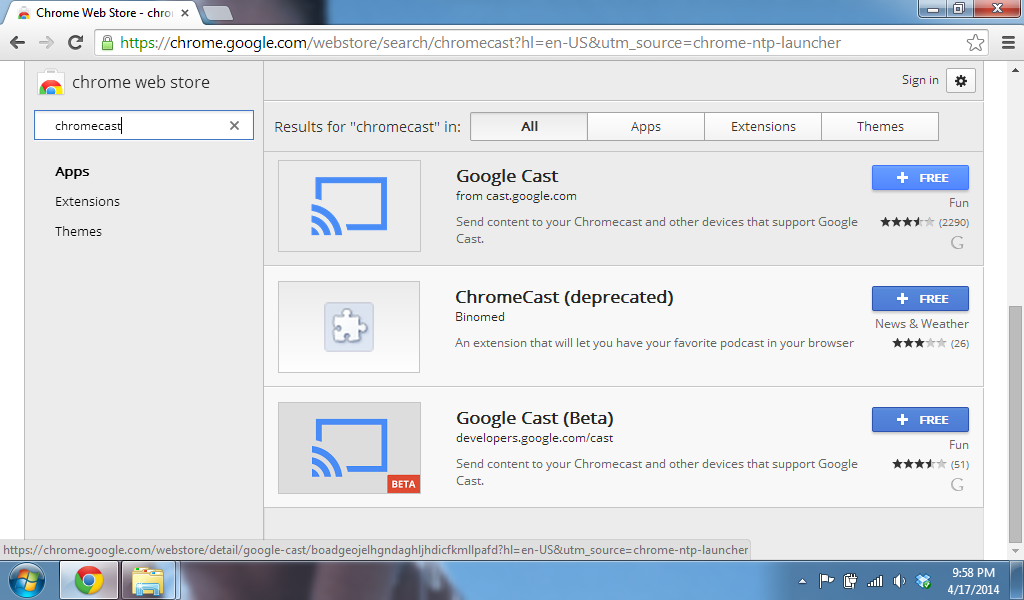This screenshot has width=1024, height=600.
Task: Click the Chrome Web Store logo
Action: coord(51,83)
